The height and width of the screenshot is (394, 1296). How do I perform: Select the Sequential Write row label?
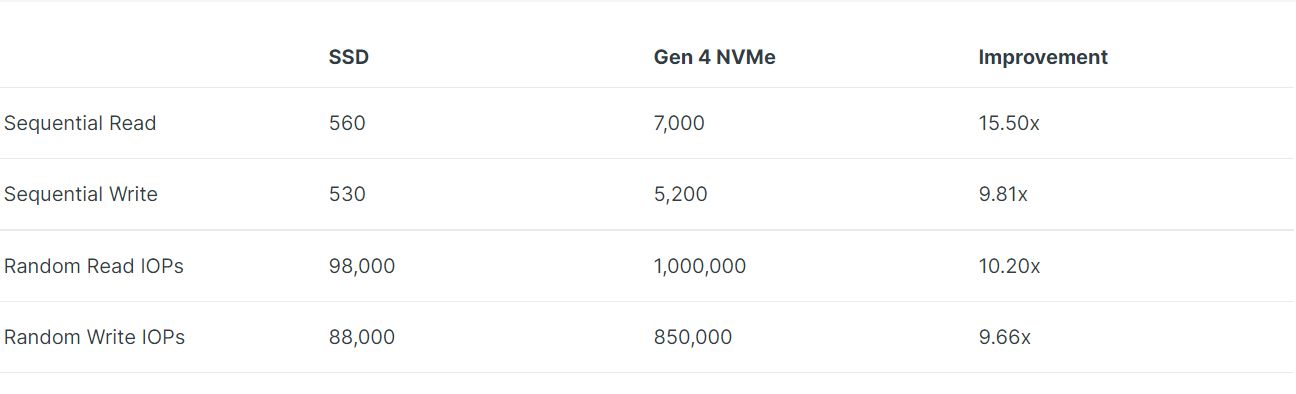[81, 194]
